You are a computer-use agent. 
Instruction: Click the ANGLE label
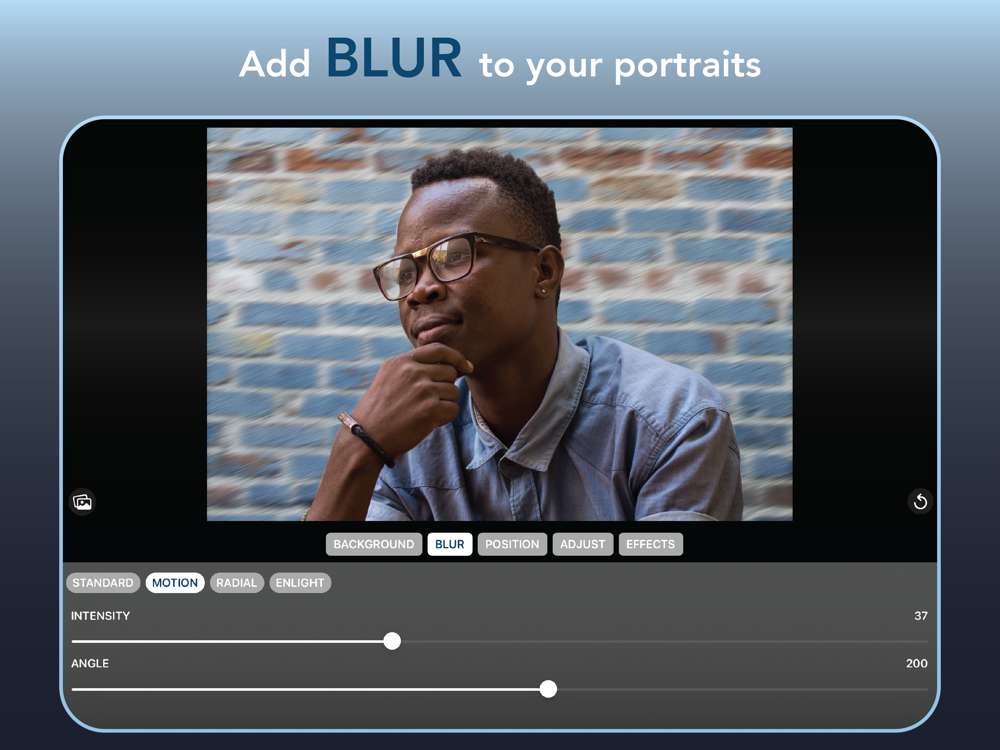(x=90, y=663)
